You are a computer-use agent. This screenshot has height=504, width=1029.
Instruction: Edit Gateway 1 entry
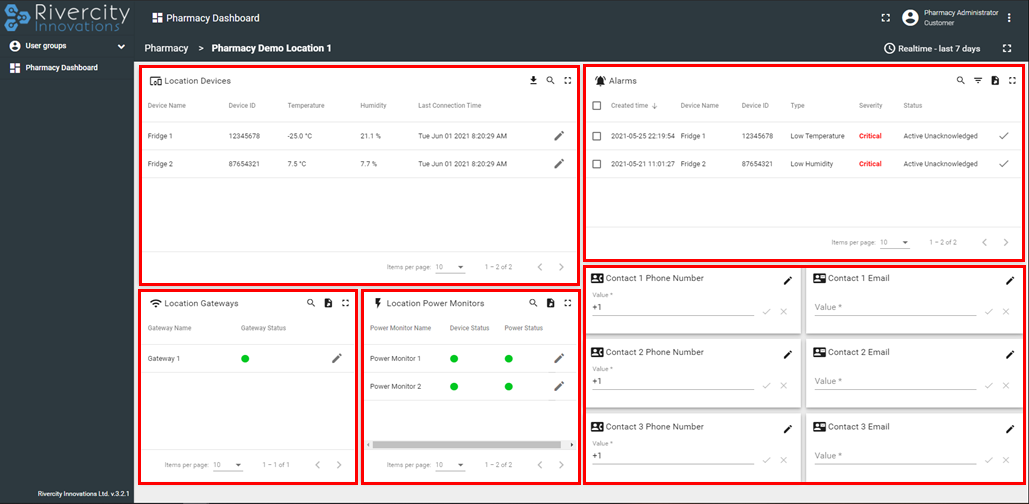pos(337,358)
